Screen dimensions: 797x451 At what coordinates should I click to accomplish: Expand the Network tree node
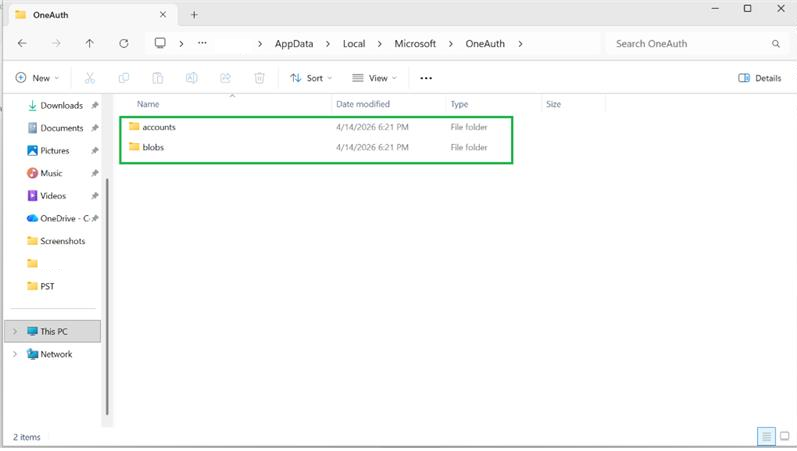click(15, 354)
